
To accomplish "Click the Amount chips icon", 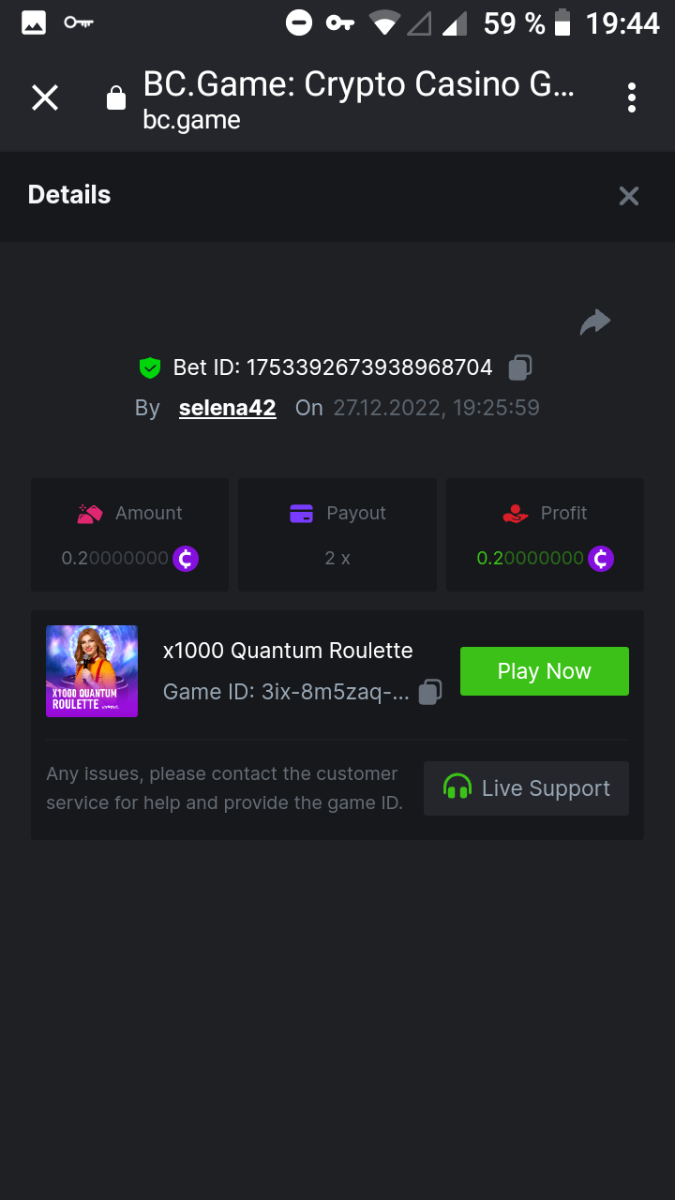I will (x=90, y=513).
